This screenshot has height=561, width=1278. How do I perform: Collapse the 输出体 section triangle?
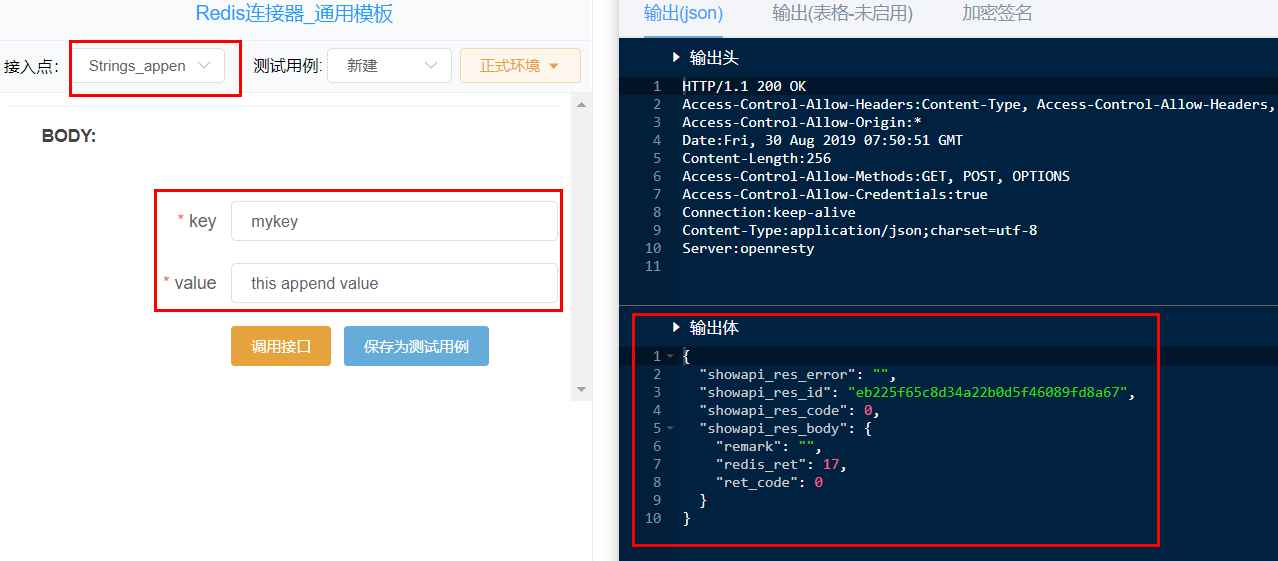pos(676,328)
